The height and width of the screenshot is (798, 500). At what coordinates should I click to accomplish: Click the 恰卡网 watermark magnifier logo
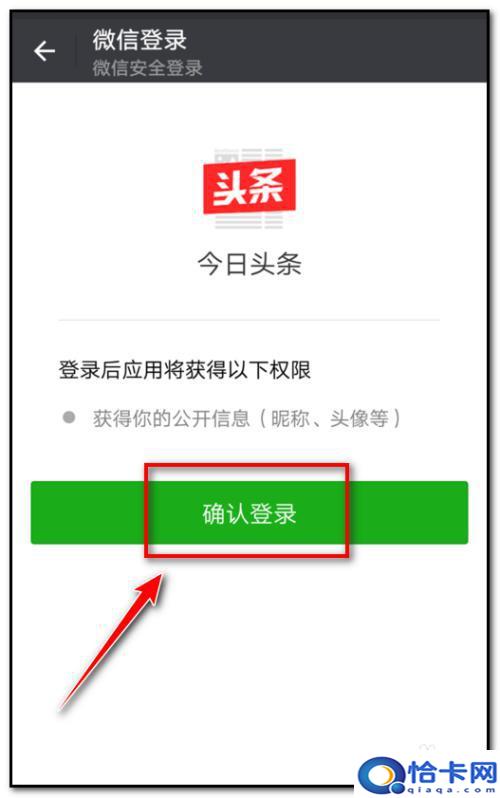pyautogui.click(x=381, y=776)
